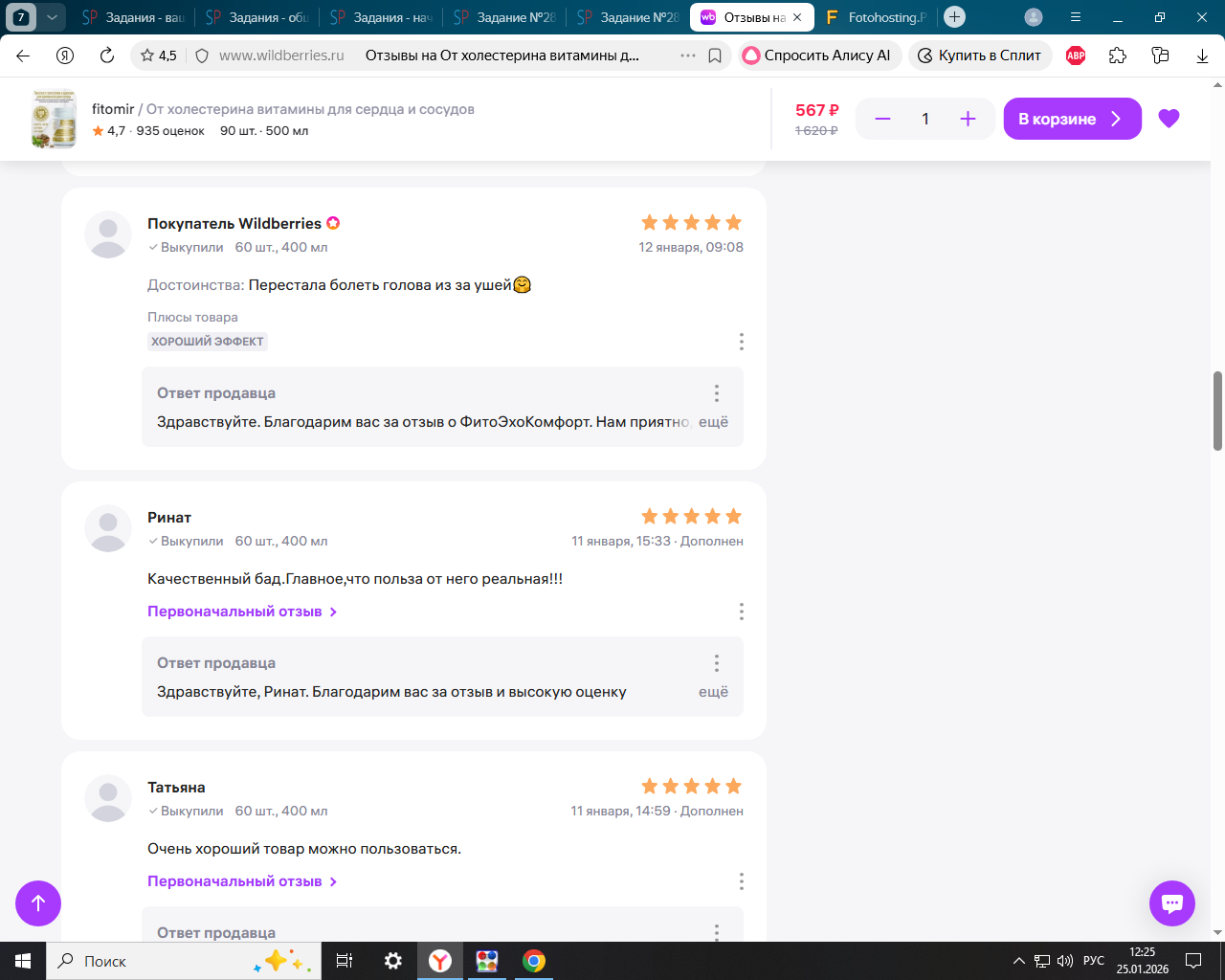This screenshot has height=980, width=1225.
Task: Click the scroll-to-top arrow button
Action: tap(38, 902)
